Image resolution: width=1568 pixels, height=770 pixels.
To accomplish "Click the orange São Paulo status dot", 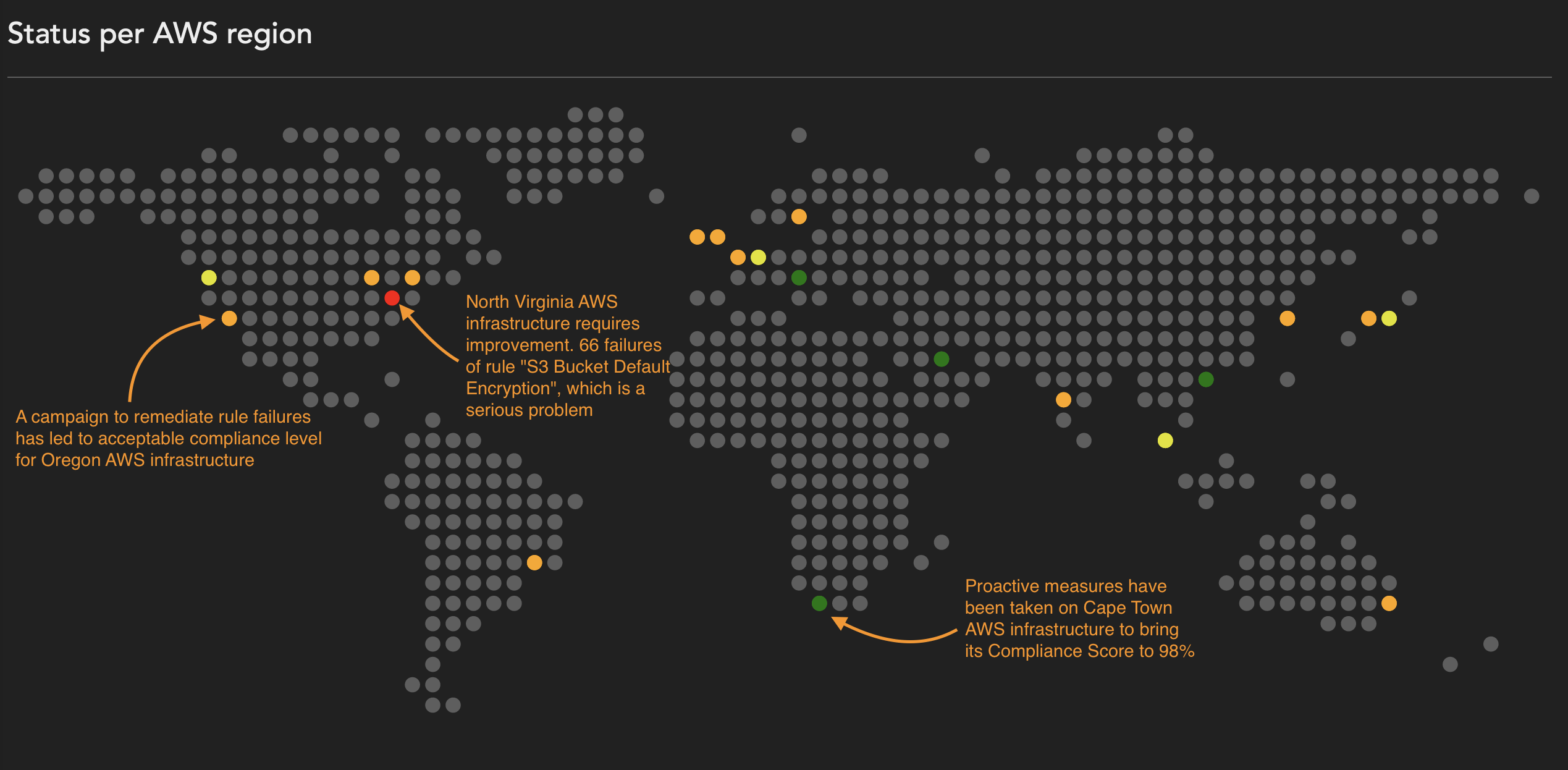I will 534,562.
